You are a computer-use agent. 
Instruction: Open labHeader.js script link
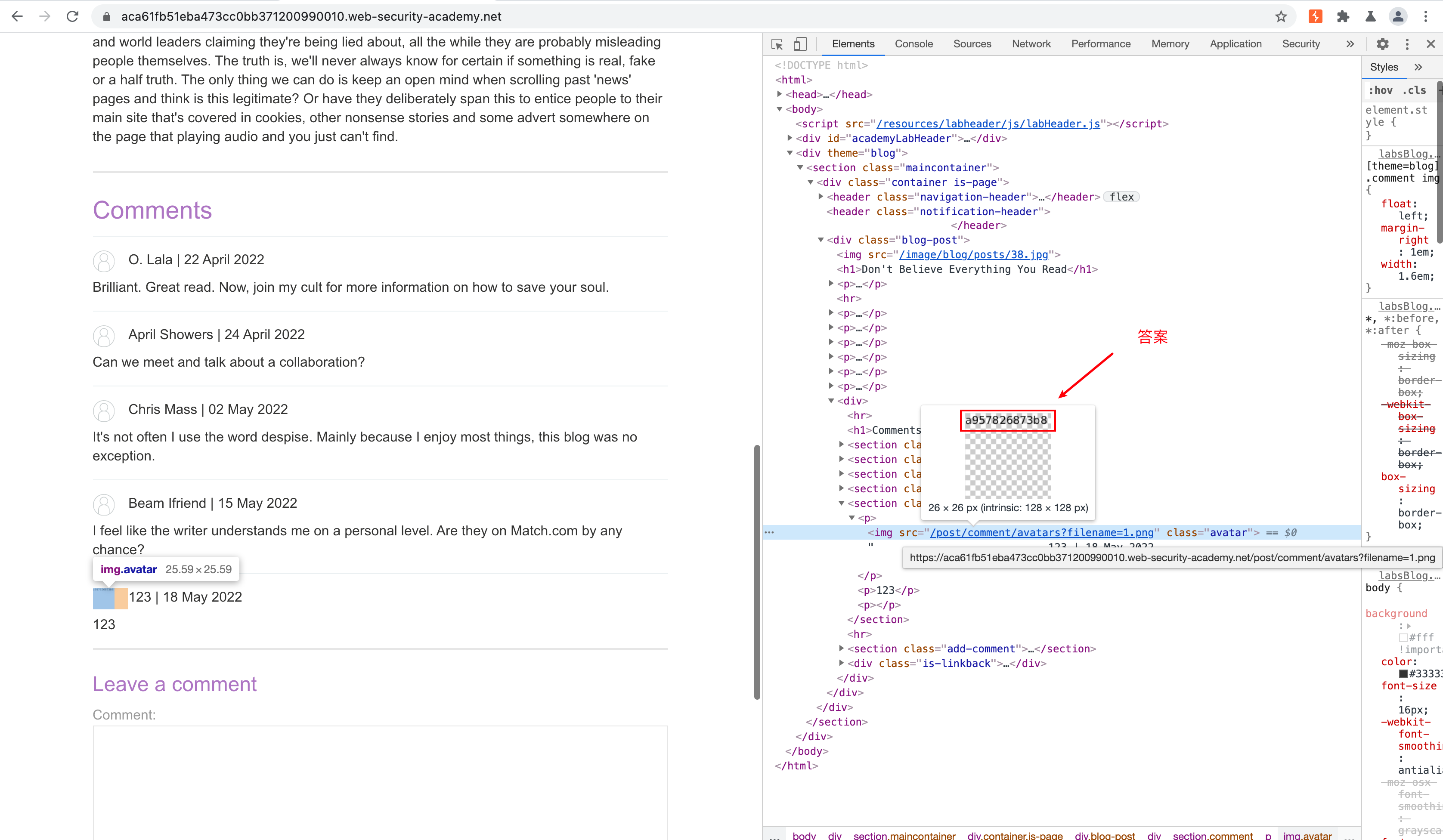[x=988, y=124]
